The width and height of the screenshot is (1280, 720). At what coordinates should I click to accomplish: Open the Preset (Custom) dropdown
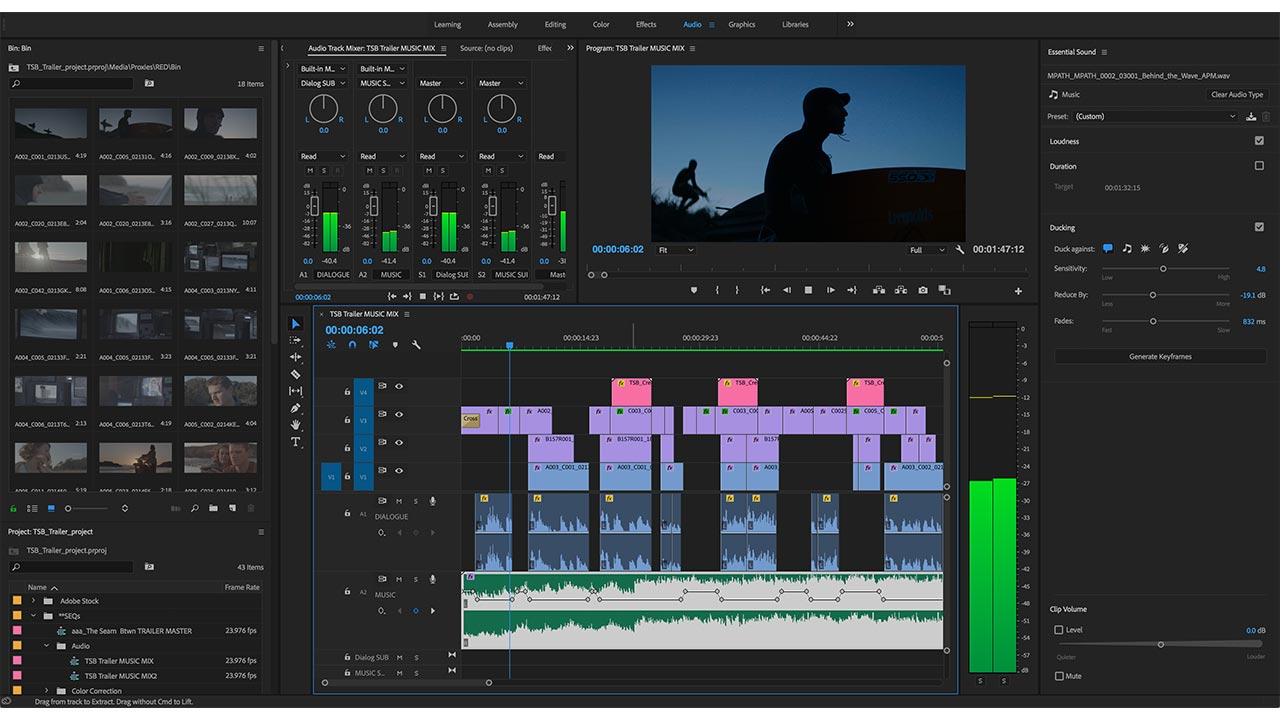[x=1155, y=117]
